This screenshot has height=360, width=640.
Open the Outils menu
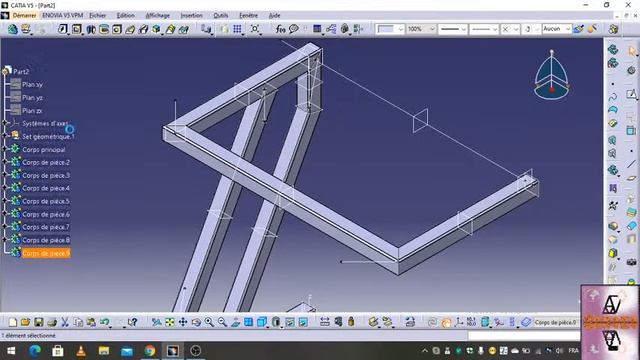coord(221,16)
